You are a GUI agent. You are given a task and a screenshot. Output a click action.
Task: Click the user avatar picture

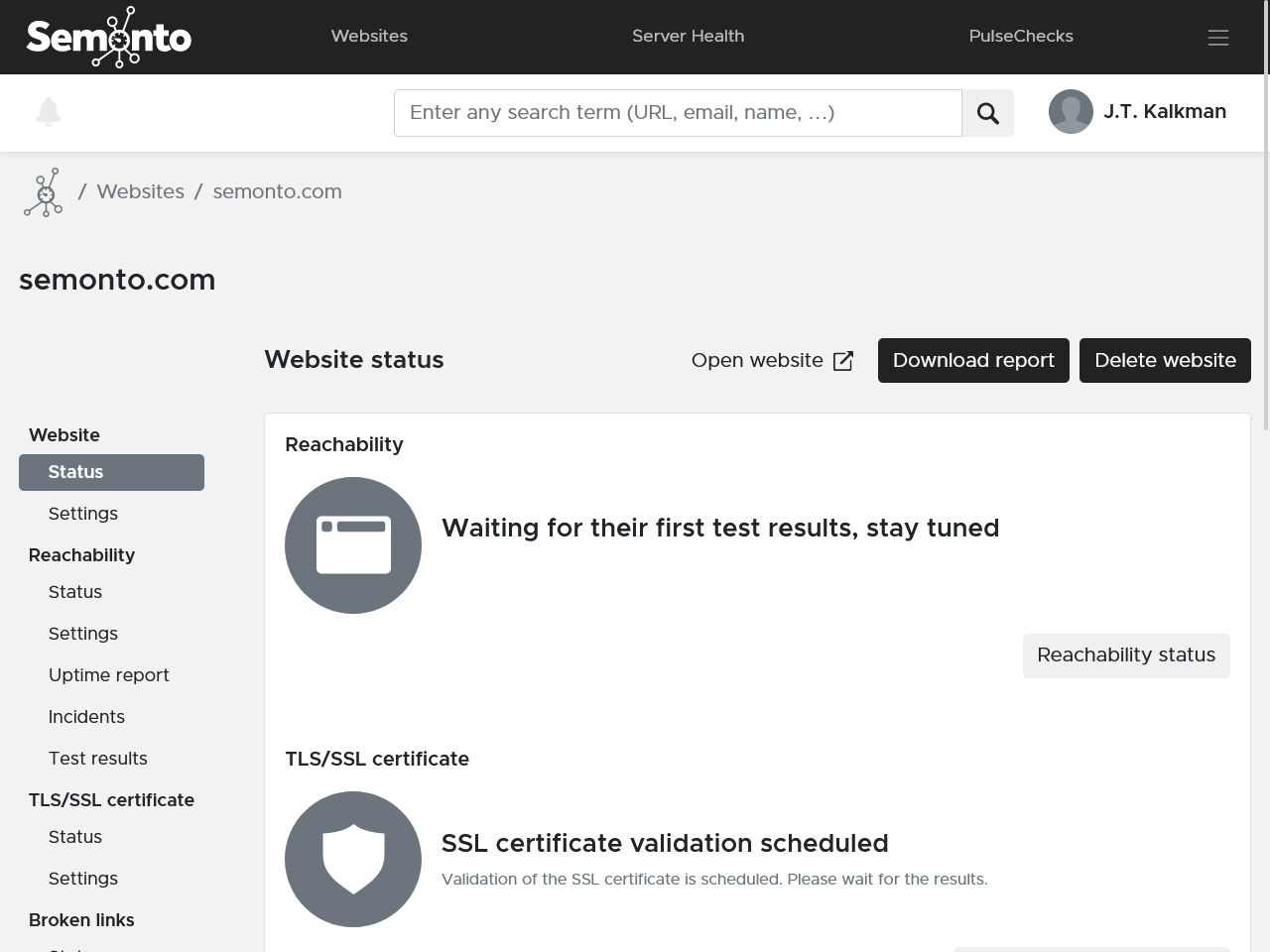click(x=1071, y=112)
